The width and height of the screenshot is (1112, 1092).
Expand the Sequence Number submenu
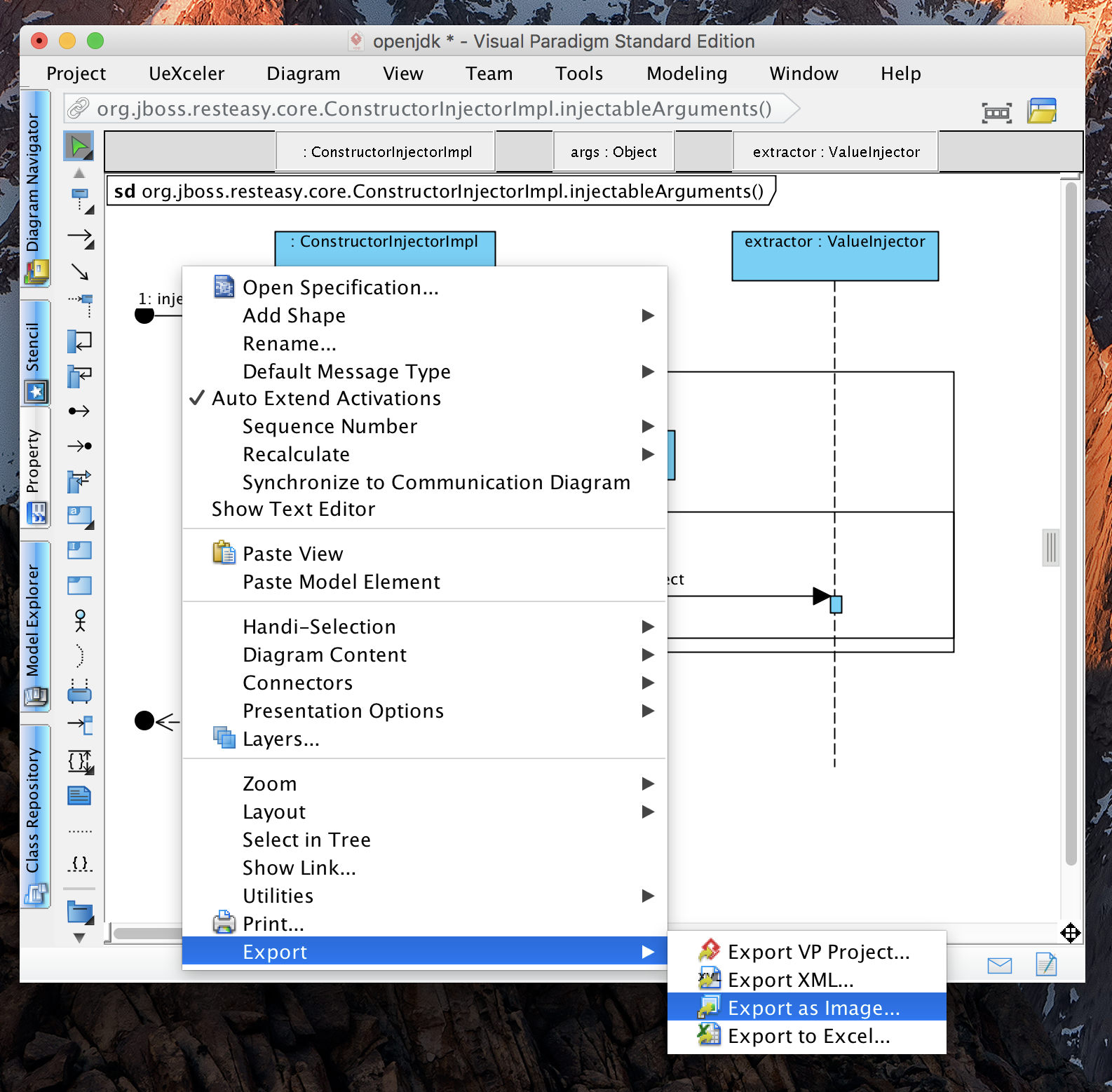[423, 426]
